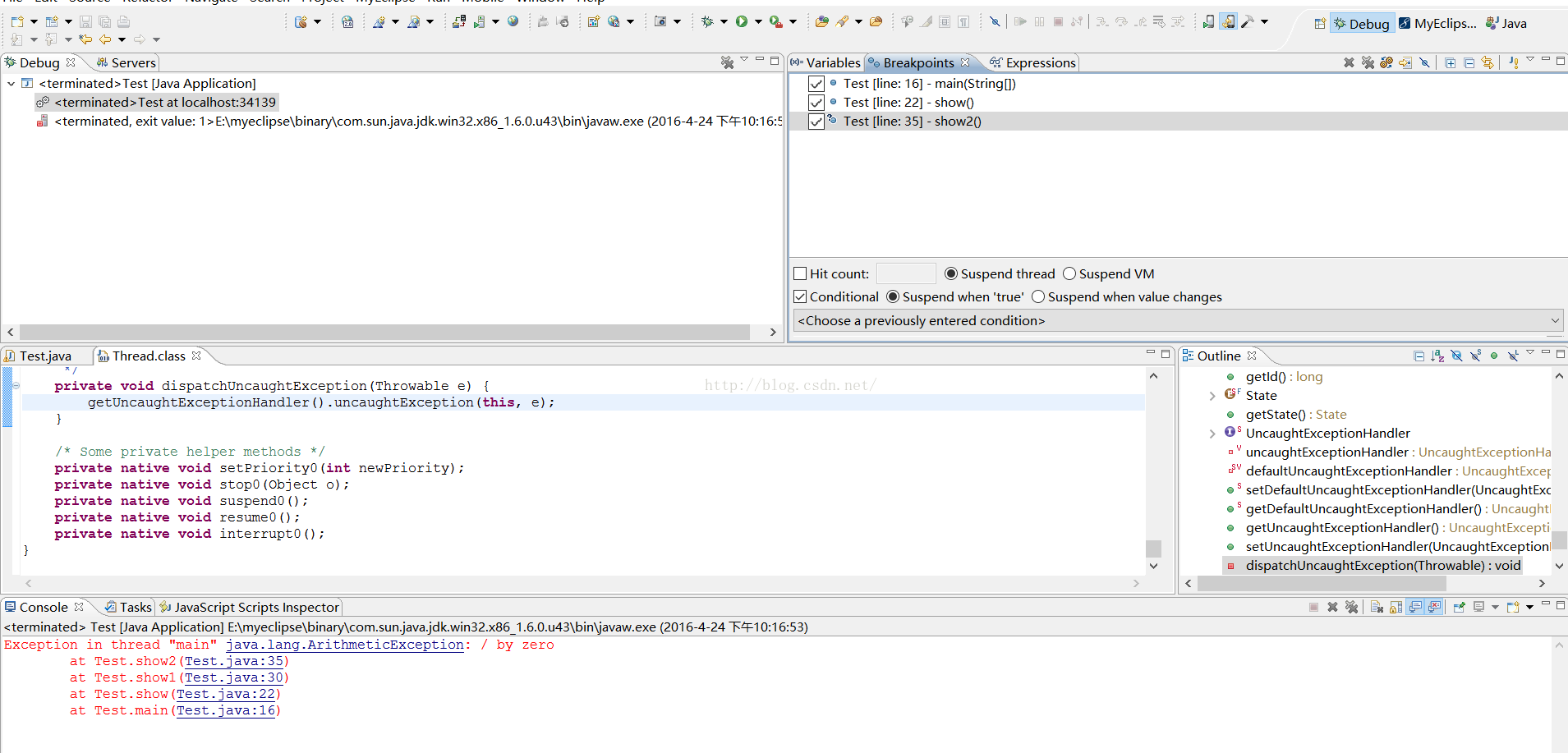Viewport: 1568px width, 753px height.
Task: Click Hide Fields icon in Outline
Action: 1456,356
